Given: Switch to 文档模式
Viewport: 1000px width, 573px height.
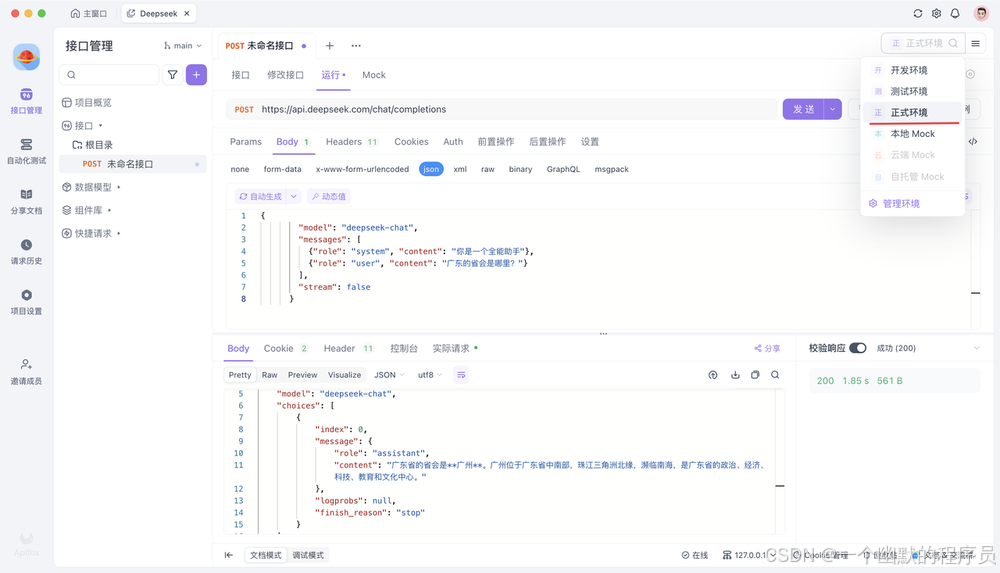Looking at the screenshot, I should [x=265, y=555].
